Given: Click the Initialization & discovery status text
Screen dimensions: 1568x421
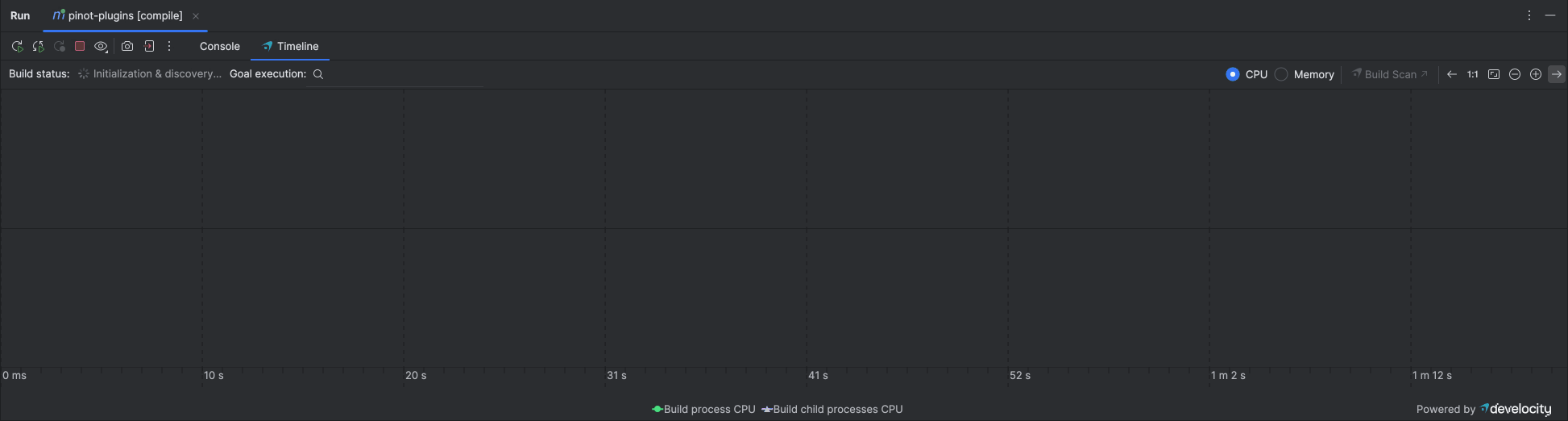Looking at the screenshot, I should pyautogui.click(x=157, y=74).
